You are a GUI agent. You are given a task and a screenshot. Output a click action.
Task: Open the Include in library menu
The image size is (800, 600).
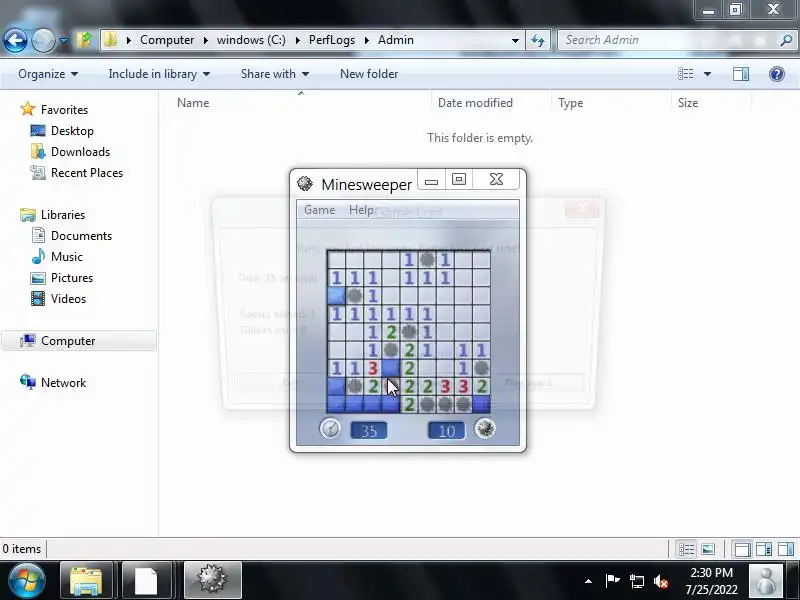(x=159, y=74)
